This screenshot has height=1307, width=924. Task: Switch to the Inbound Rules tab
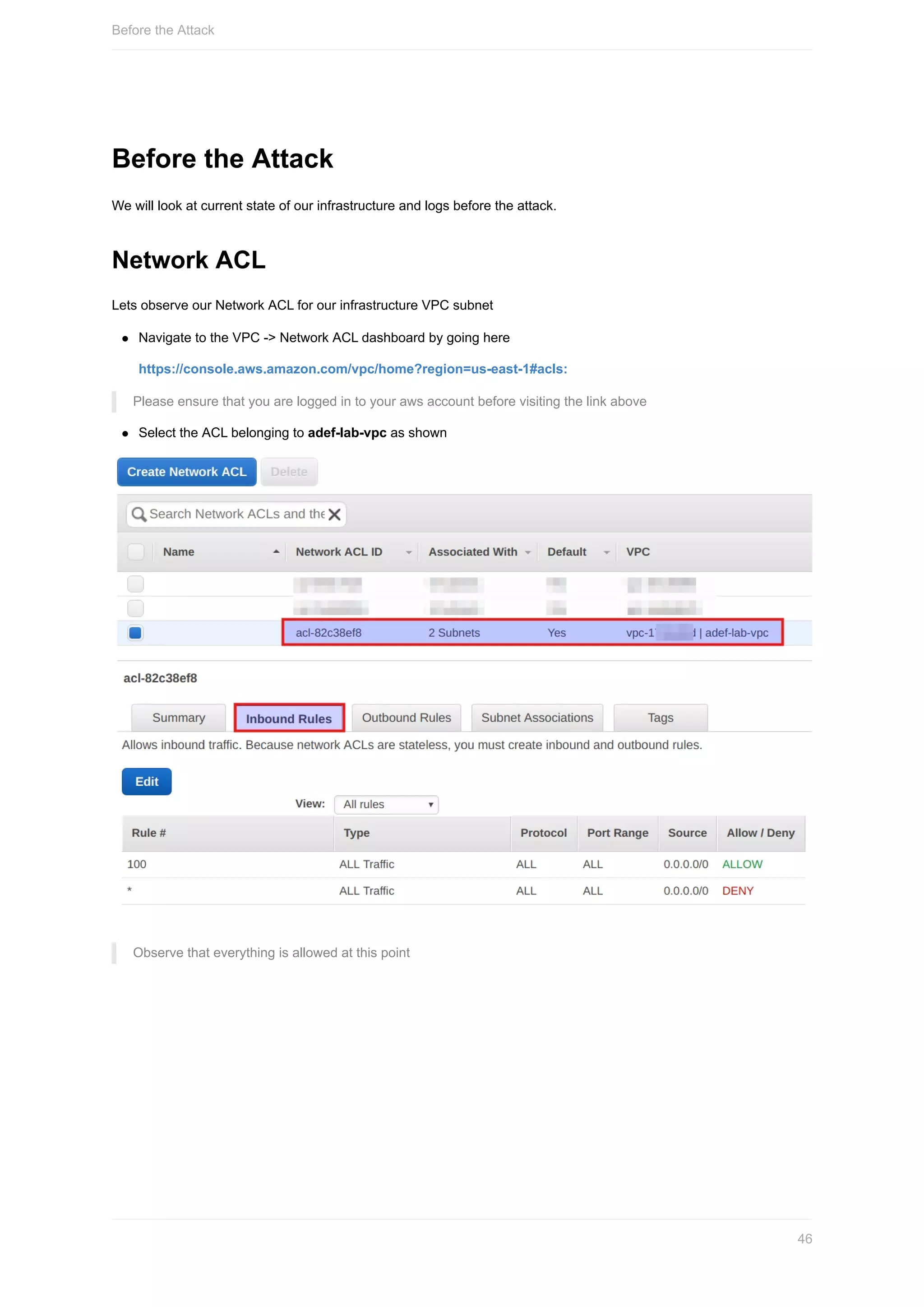point(289,718)
